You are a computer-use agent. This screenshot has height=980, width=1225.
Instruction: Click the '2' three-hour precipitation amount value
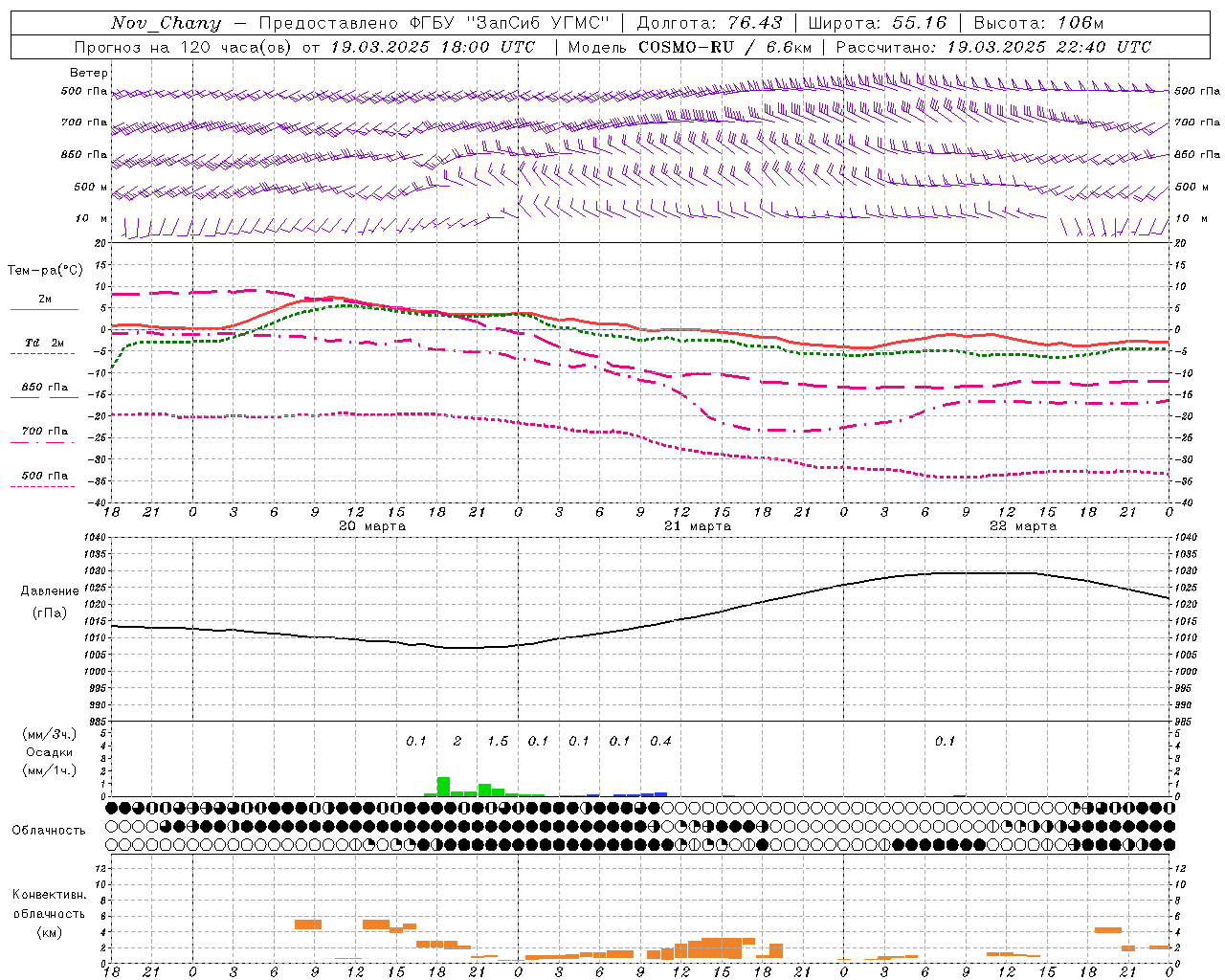(457, 742)
